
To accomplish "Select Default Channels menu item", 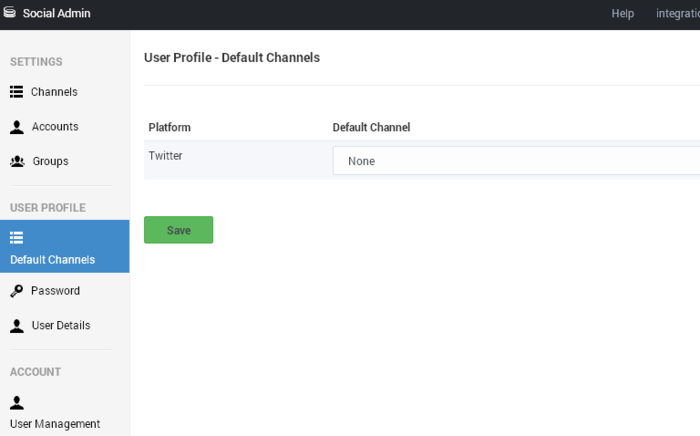I will point(65,246).
